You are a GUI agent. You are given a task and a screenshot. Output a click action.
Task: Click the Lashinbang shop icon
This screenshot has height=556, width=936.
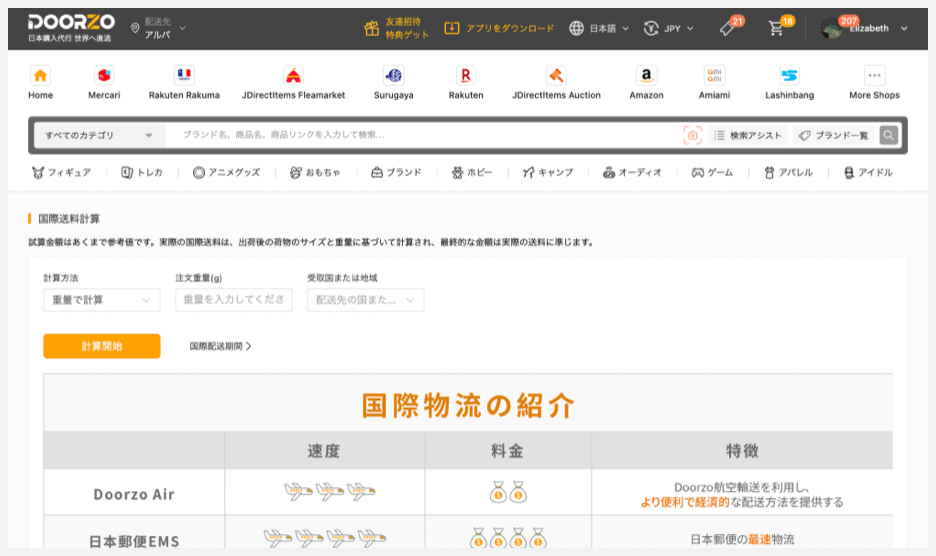[789, 76]
